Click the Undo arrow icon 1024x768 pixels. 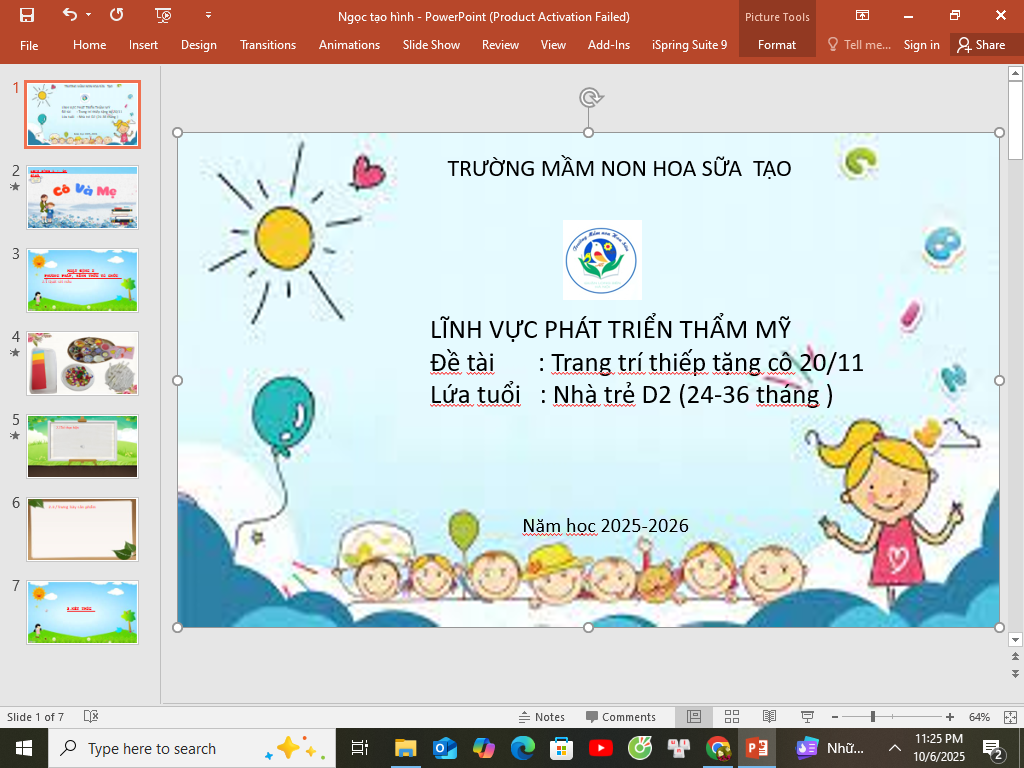[x=69, y=15]
